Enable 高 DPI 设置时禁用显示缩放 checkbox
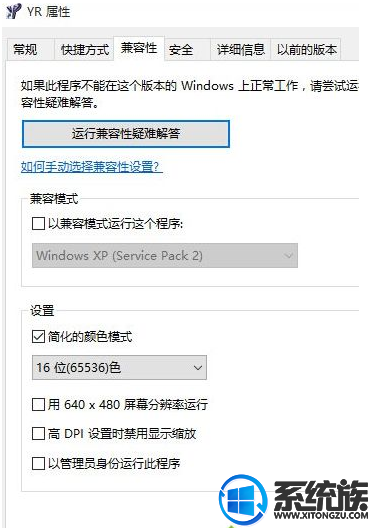The width and height of the screenshot is (368, 528). (38, 434)
